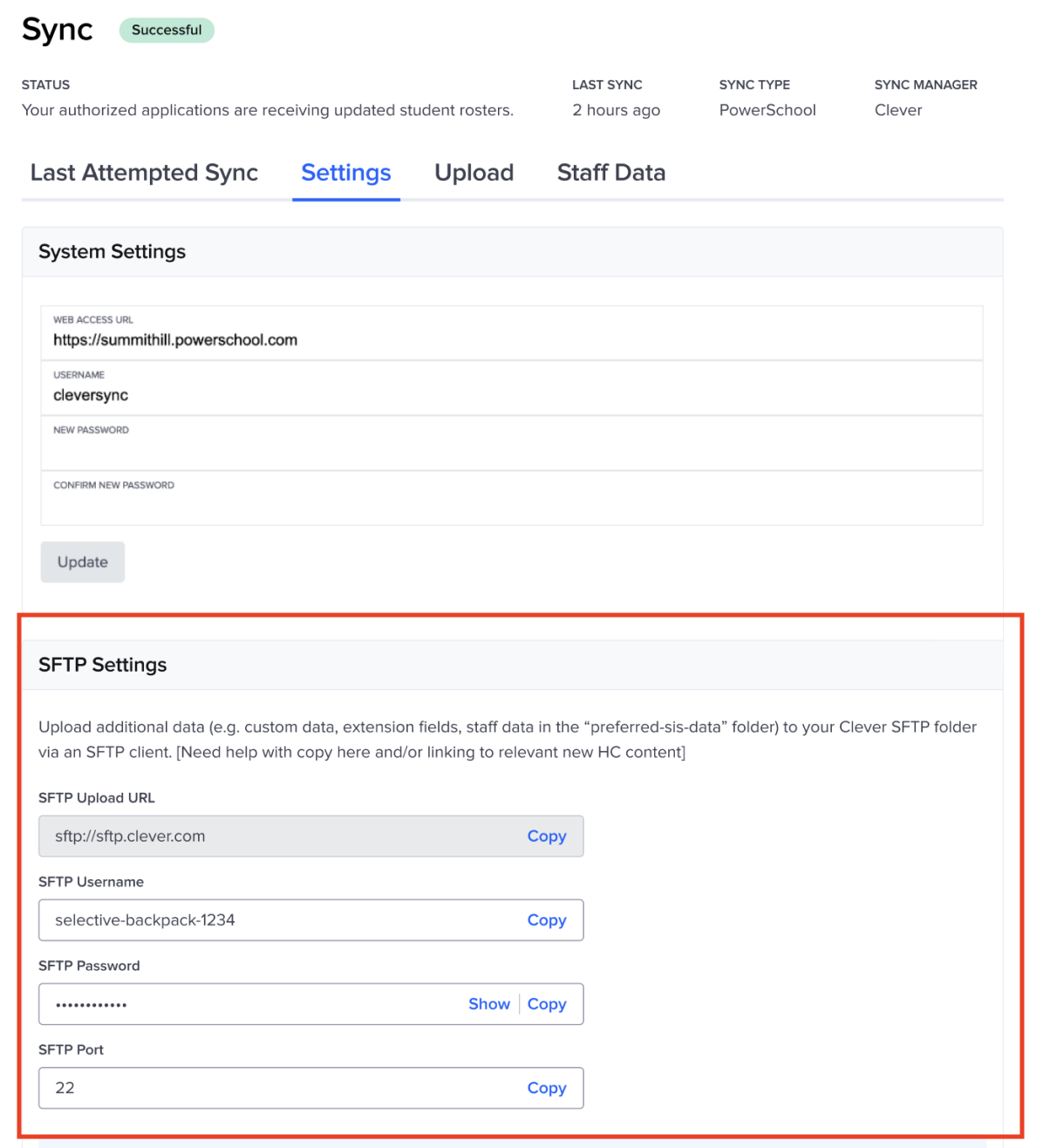Go to the Staff Data tab
This screenshot has width=1043, height=1148.
610,173
